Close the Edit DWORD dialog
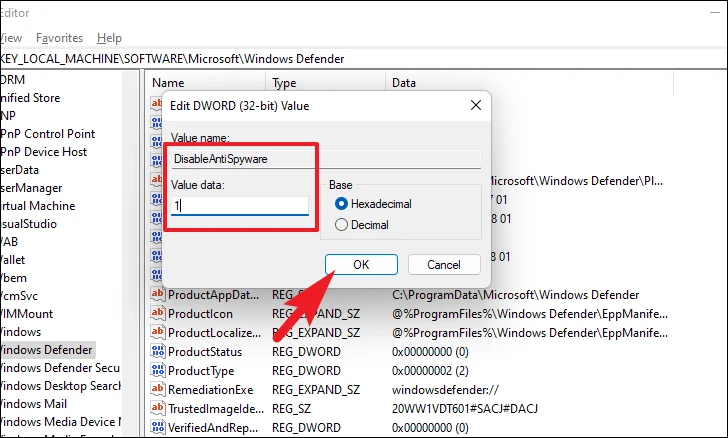Image resolution: width=728 pixels, height=438 pixels. pyautogui.click(x=476, y=105)
